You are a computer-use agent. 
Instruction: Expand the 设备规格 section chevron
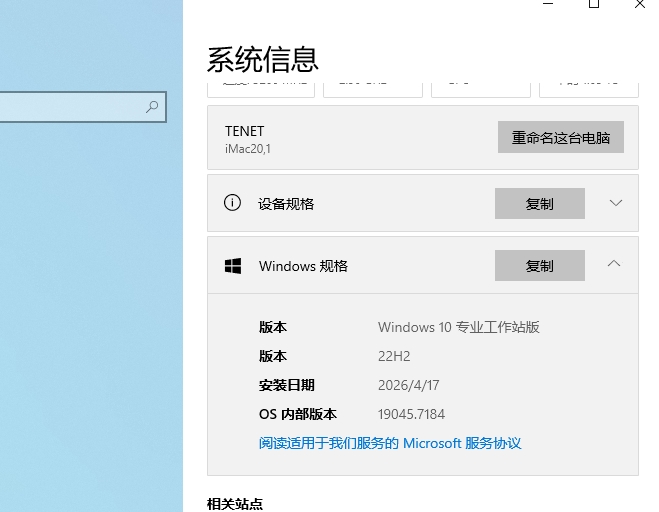(615, 203)
